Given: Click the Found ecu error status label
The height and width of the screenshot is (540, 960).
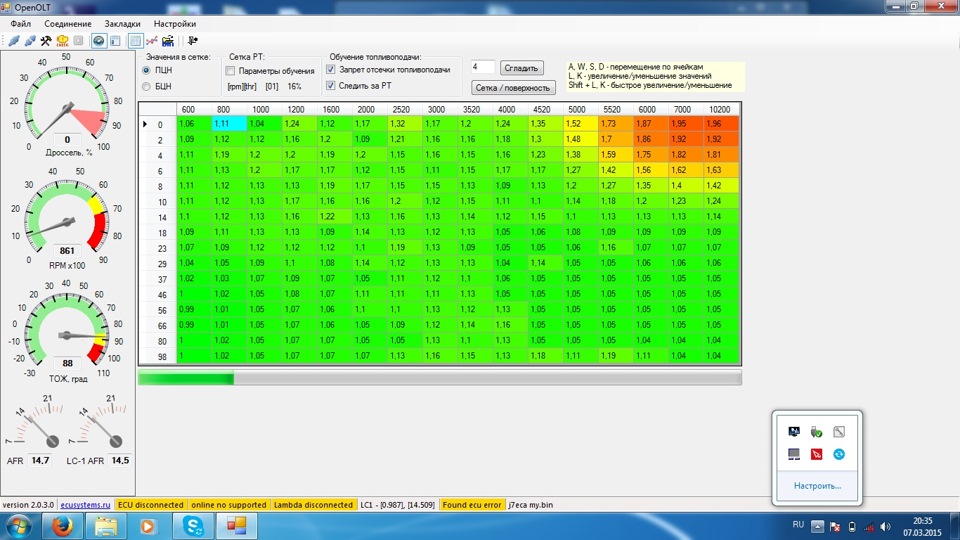Looking at the screenshot, I should tap(471, 505).
